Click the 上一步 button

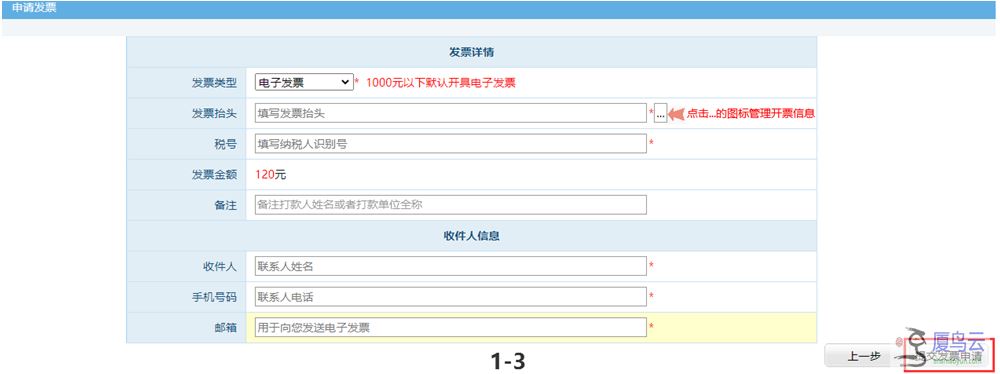click(x=864, y=357)
